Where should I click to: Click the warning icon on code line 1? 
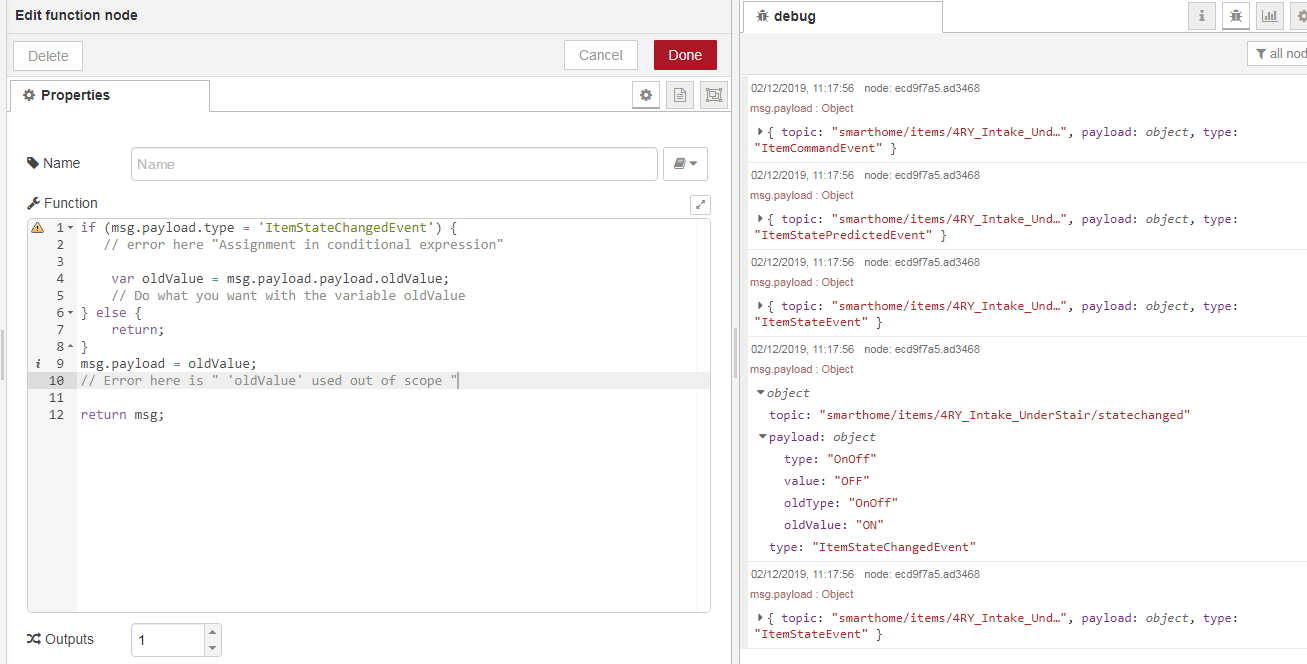tap(37, 228)
